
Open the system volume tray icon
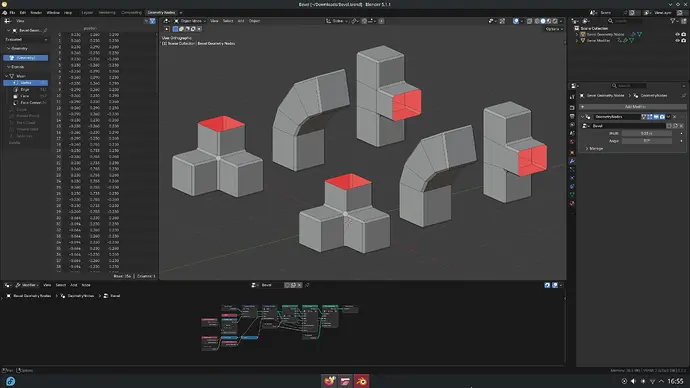pyautogui.click(x=633, y=381)
